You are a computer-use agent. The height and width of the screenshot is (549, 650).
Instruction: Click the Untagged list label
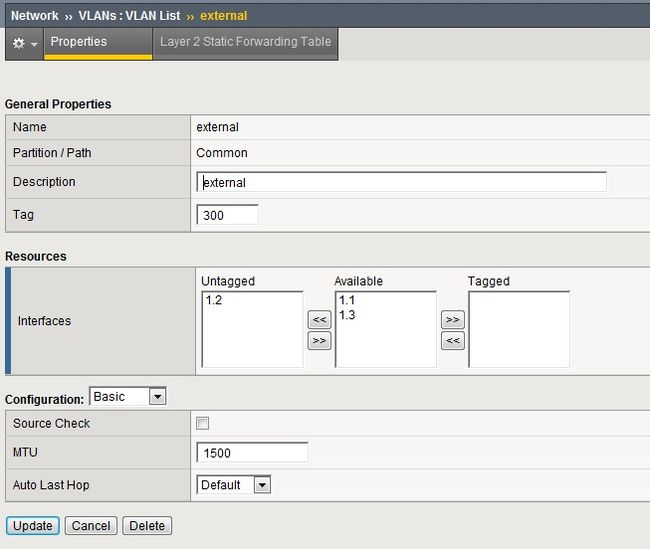pyautogui.click(x=228, y=281)
